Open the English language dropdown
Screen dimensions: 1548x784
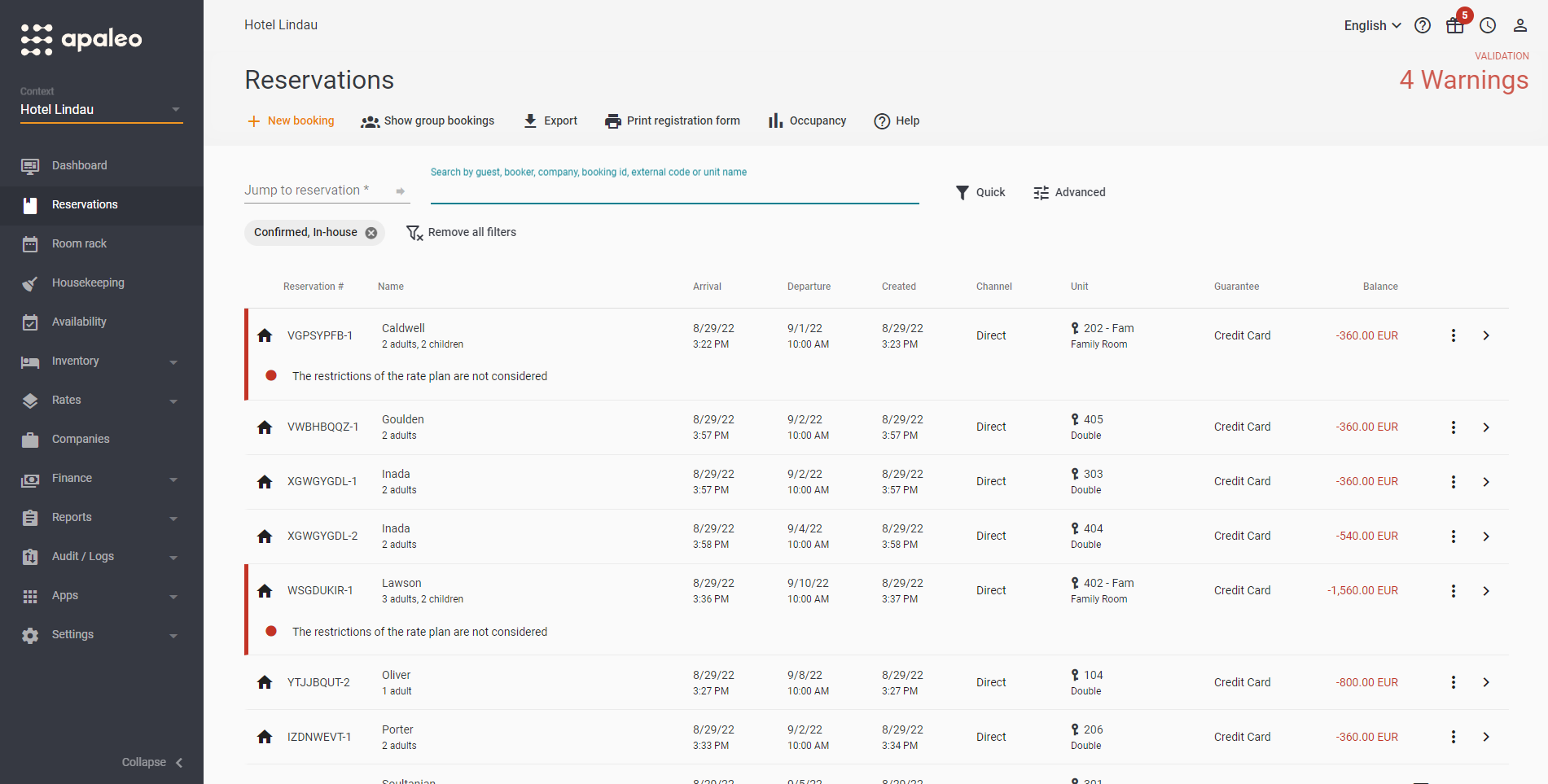(1371, 25)
